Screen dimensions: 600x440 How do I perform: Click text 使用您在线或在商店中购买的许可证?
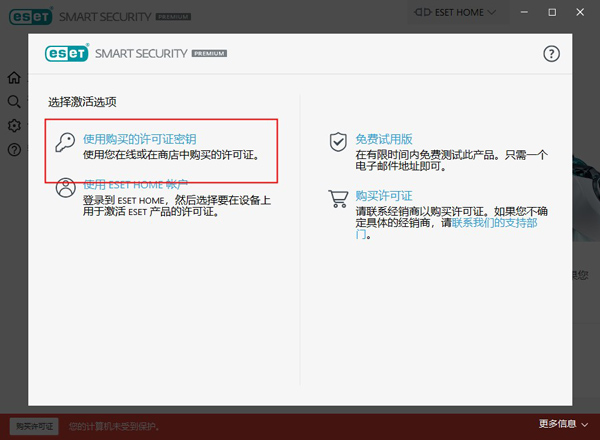pos(171,155)
